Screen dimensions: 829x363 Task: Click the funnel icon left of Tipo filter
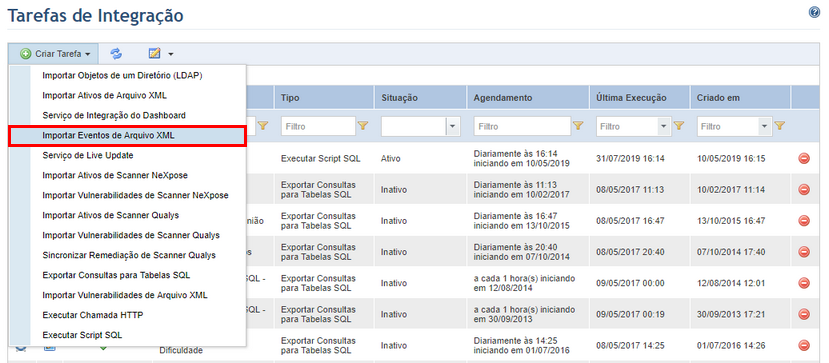pos(263,126)
